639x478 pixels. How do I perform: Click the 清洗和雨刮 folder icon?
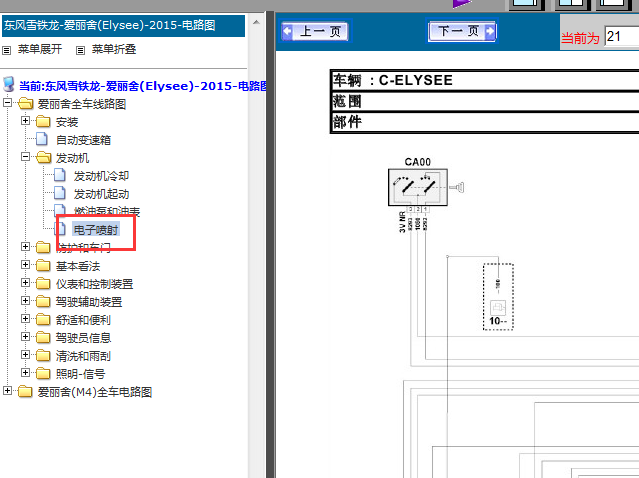tap(43, 355)
